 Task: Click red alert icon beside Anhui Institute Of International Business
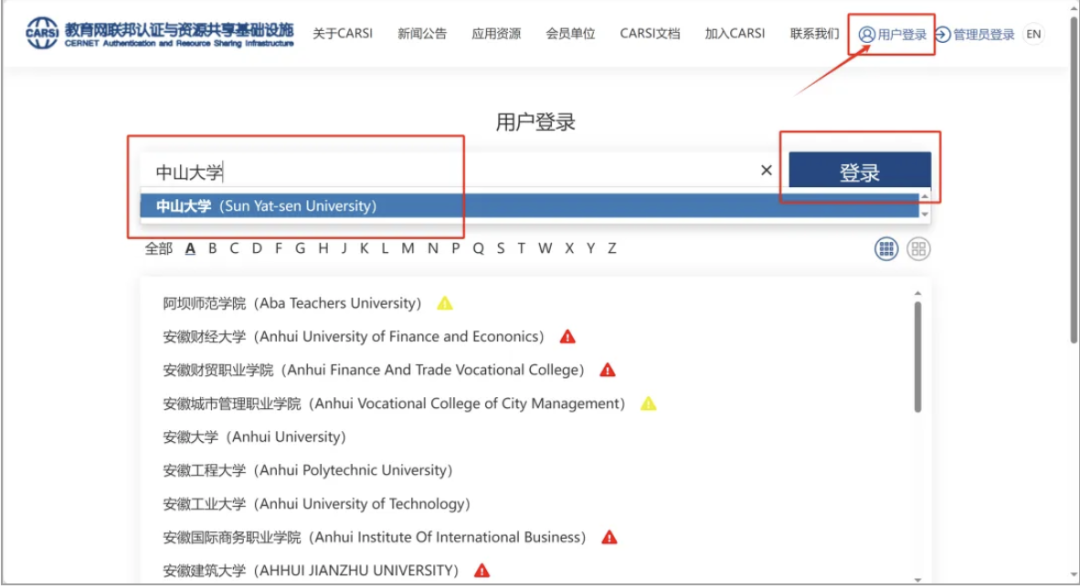pyautogui.click(x=610, y=537)
